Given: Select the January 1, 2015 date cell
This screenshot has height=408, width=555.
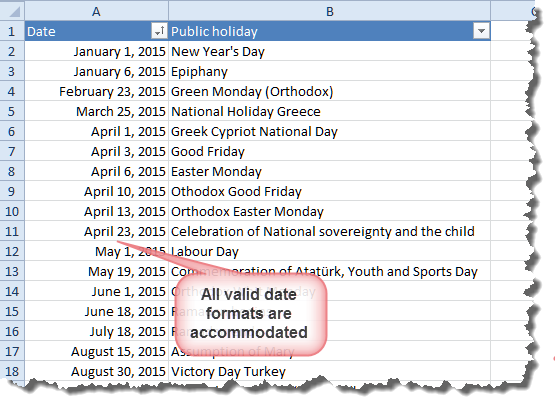Looking at the screenshot, I should (x=96, y=51).
